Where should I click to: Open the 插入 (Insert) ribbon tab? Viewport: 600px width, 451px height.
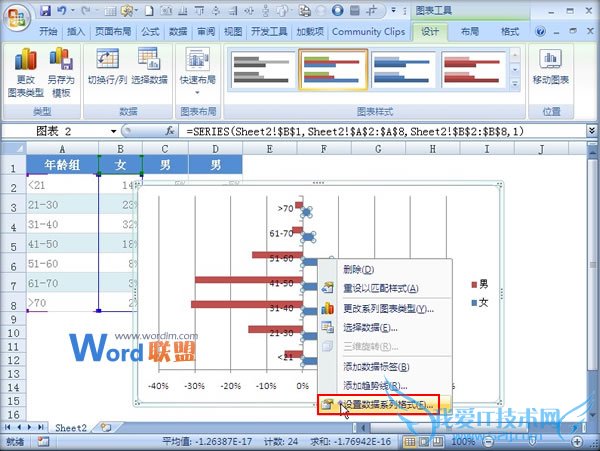tap(76, 32)
